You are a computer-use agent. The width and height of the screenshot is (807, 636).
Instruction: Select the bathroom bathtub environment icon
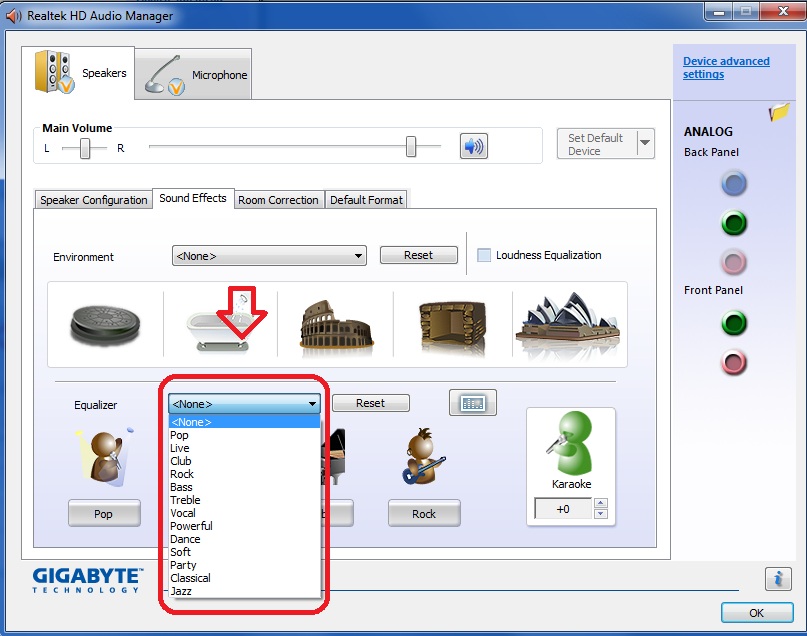pos(220,324)
